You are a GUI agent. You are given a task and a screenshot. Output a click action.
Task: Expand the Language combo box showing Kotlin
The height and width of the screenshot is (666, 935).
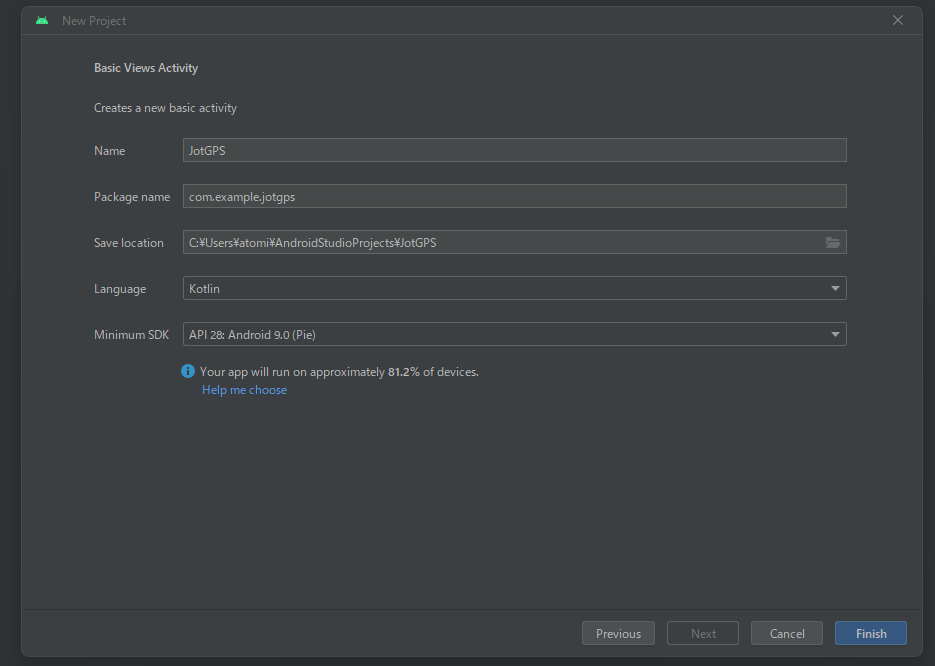[x=514, y=288]
